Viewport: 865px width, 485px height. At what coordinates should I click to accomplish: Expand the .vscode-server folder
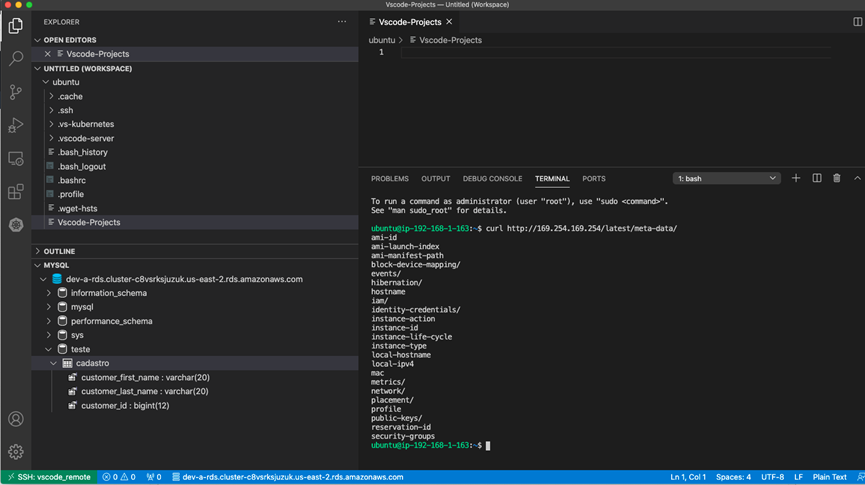tap(85, 138)
